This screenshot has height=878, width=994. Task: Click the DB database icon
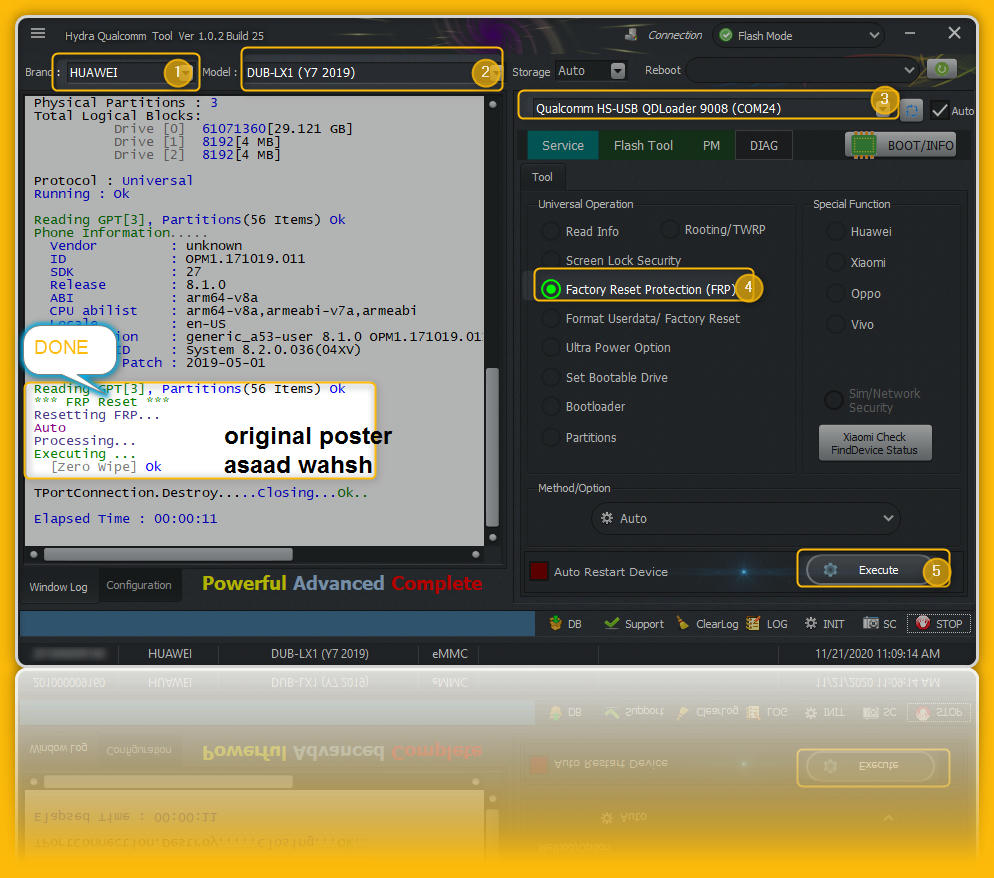555,623
